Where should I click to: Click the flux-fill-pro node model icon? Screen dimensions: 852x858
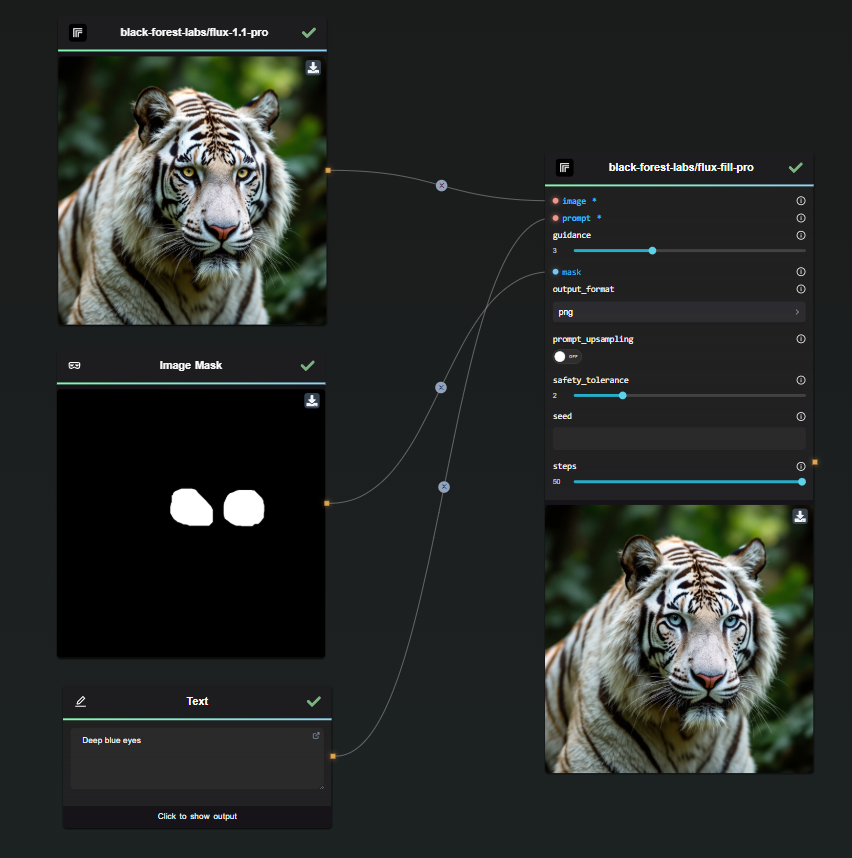click(x=565, y=167)
